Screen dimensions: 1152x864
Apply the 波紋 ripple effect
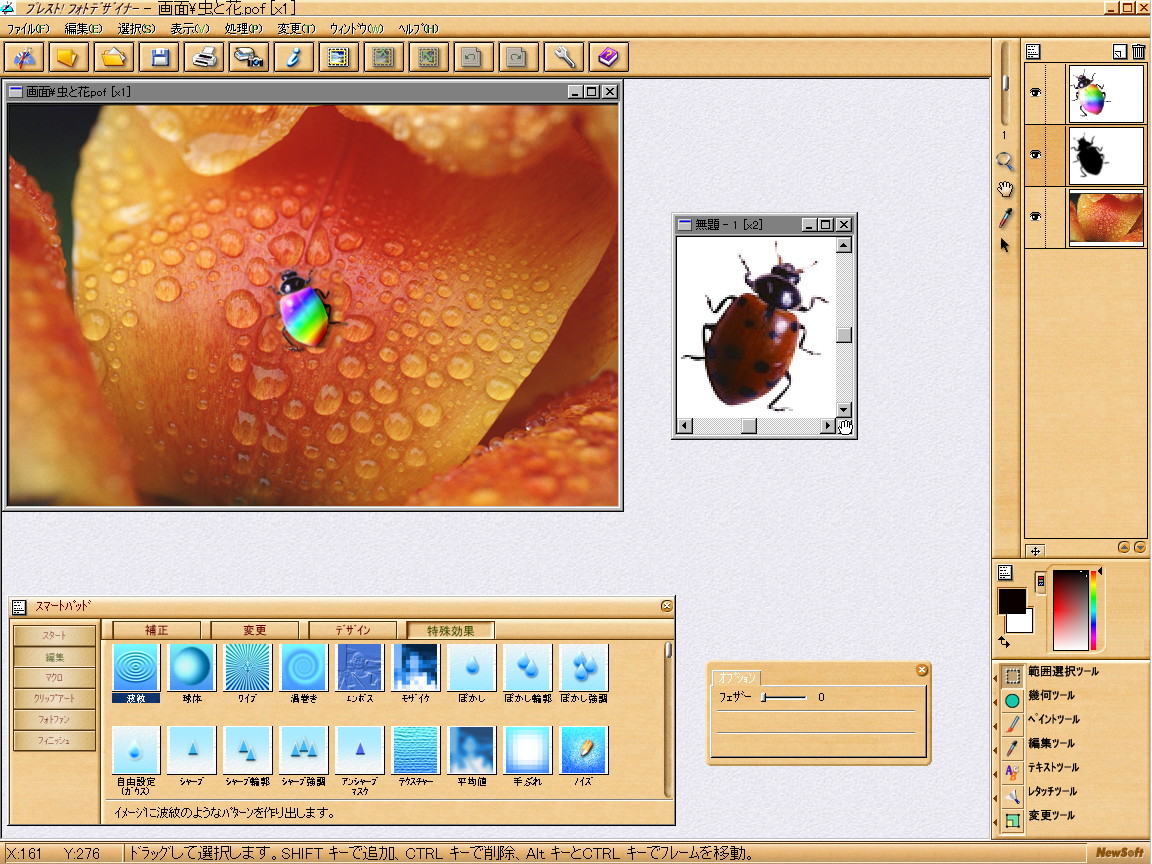point(136,667)
